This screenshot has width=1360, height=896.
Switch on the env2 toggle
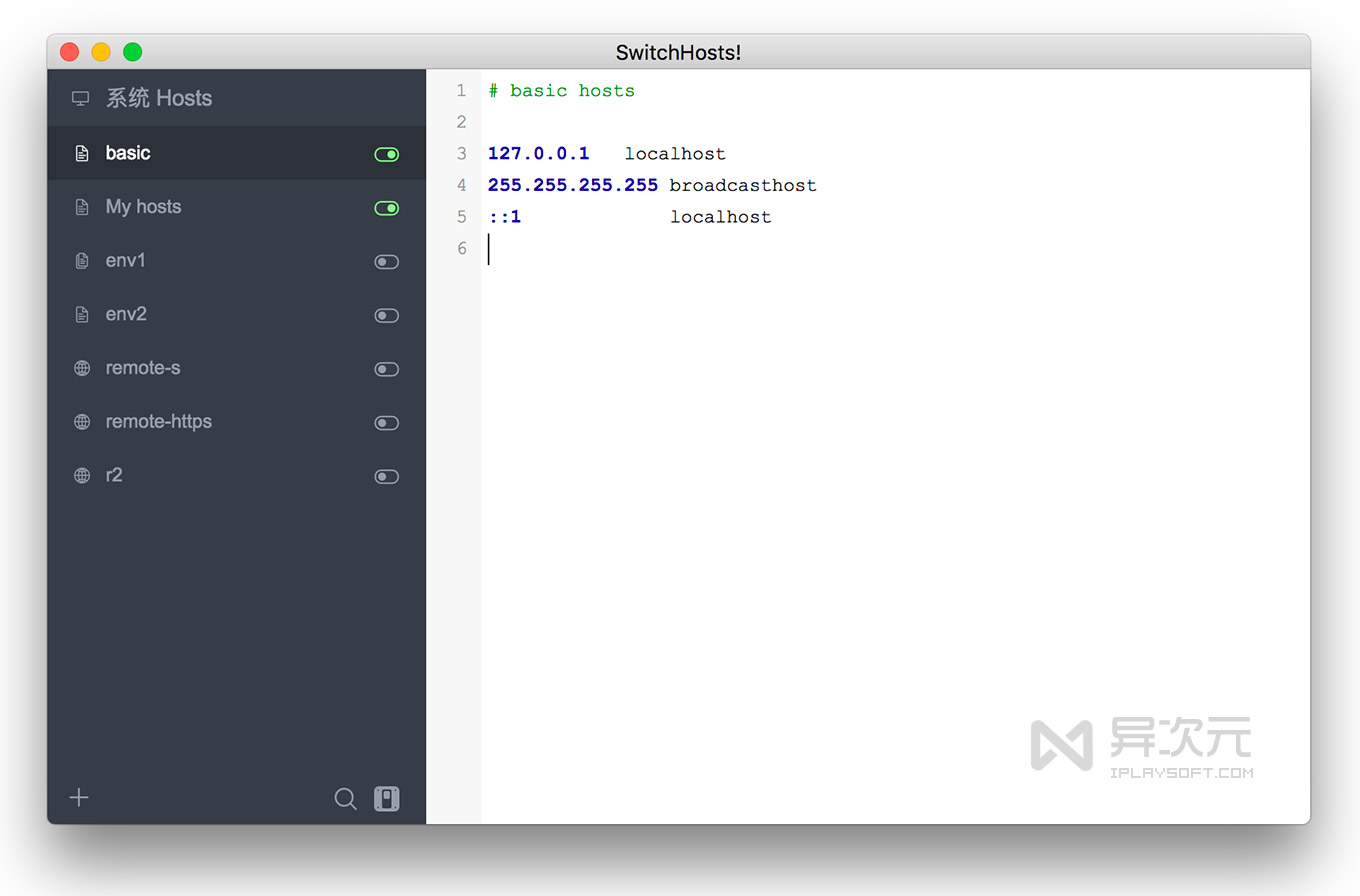click(386, 316)
